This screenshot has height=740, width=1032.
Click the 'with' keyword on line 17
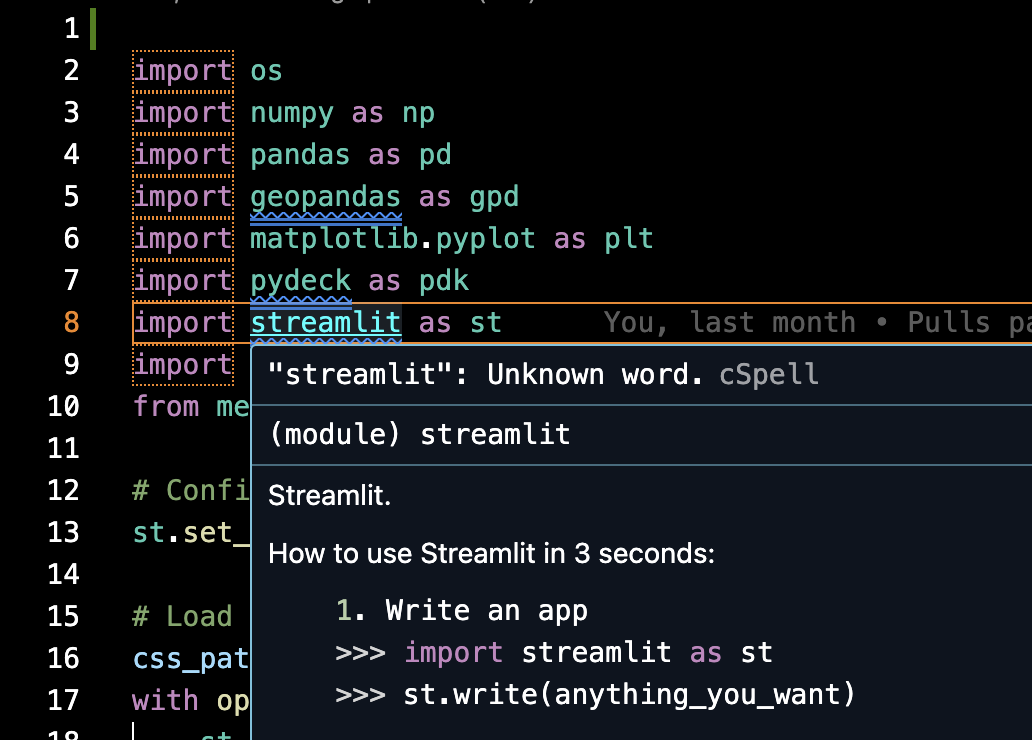coord(165,700)
